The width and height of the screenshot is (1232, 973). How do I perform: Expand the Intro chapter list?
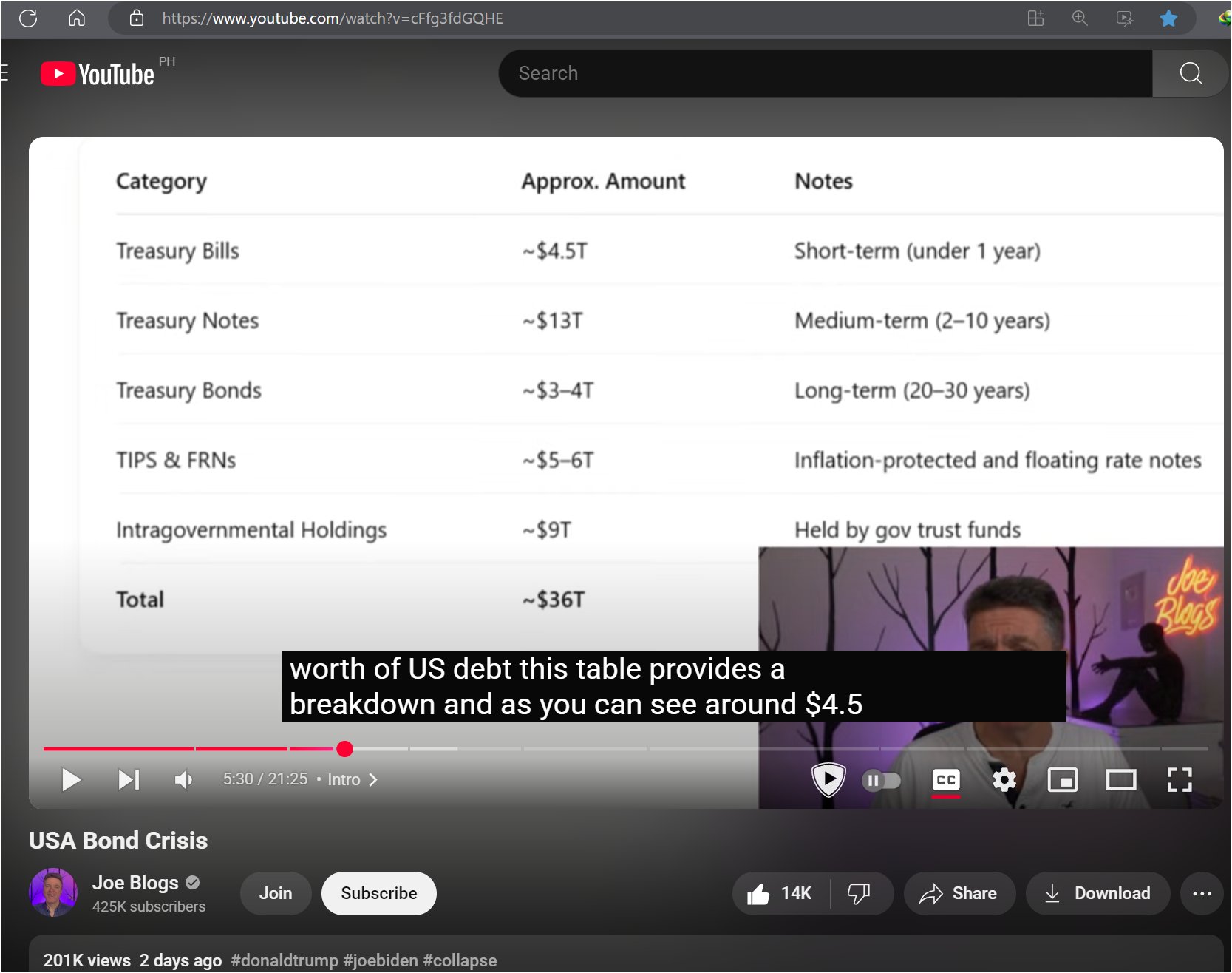point(353,779)
